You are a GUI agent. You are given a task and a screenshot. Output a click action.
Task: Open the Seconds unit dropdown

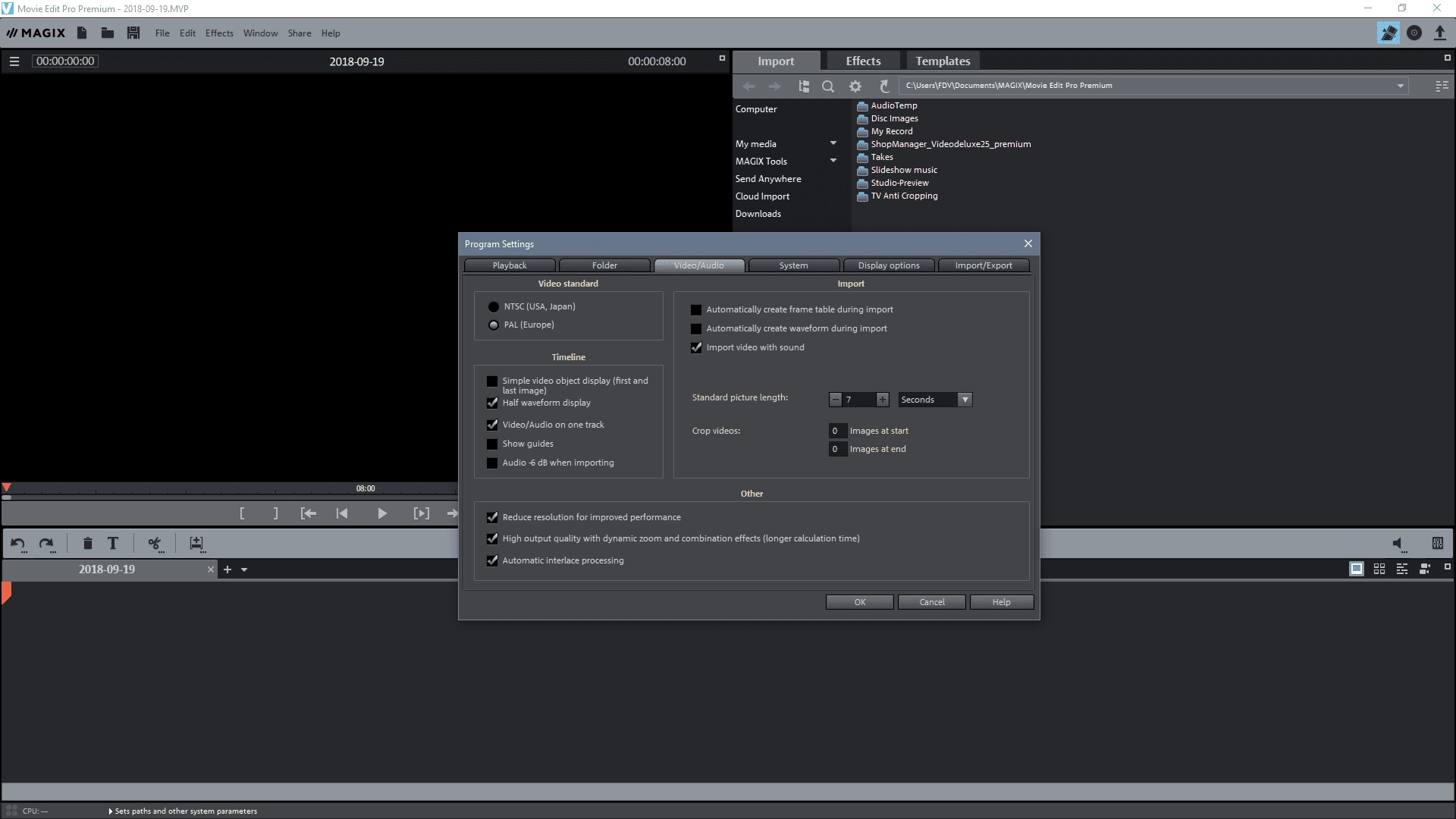(x=965, y=400)
